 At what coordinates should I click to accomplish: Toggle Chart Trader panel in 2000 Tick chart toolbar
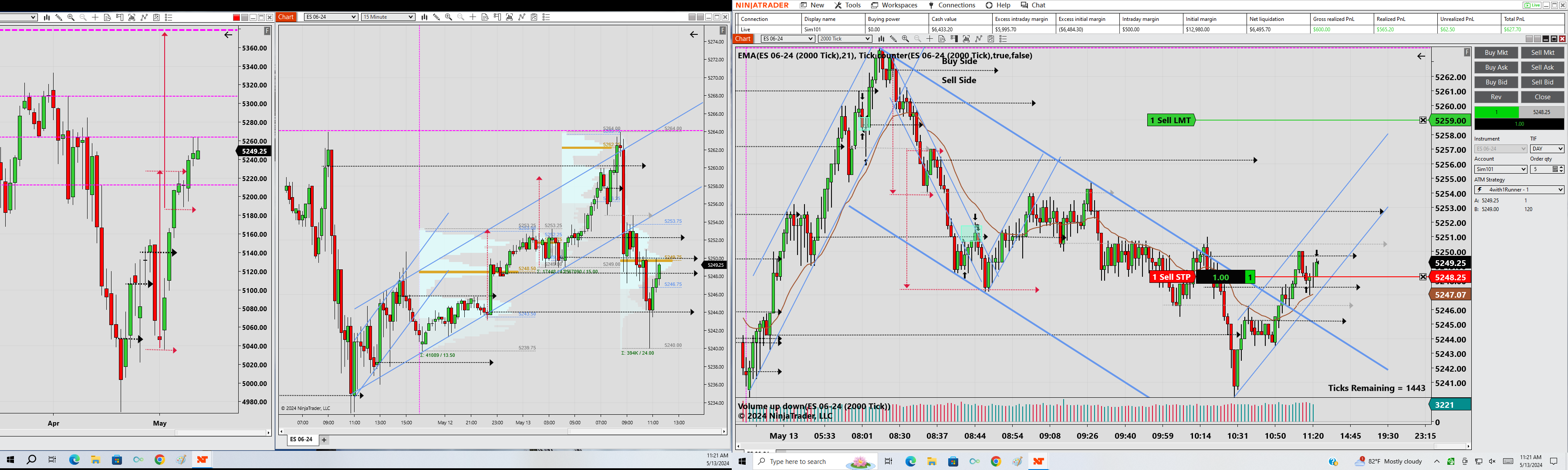[954, 39]
